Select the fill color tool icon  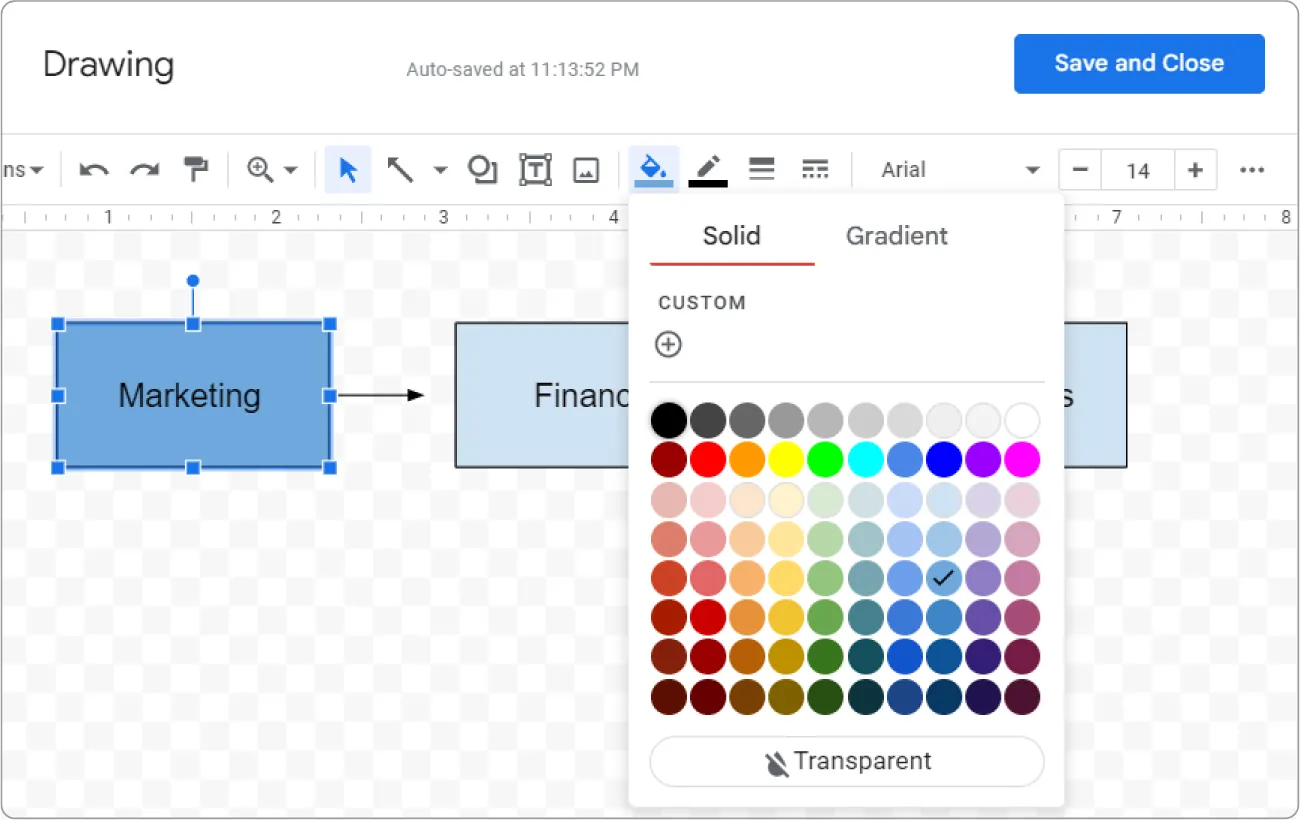654,169
